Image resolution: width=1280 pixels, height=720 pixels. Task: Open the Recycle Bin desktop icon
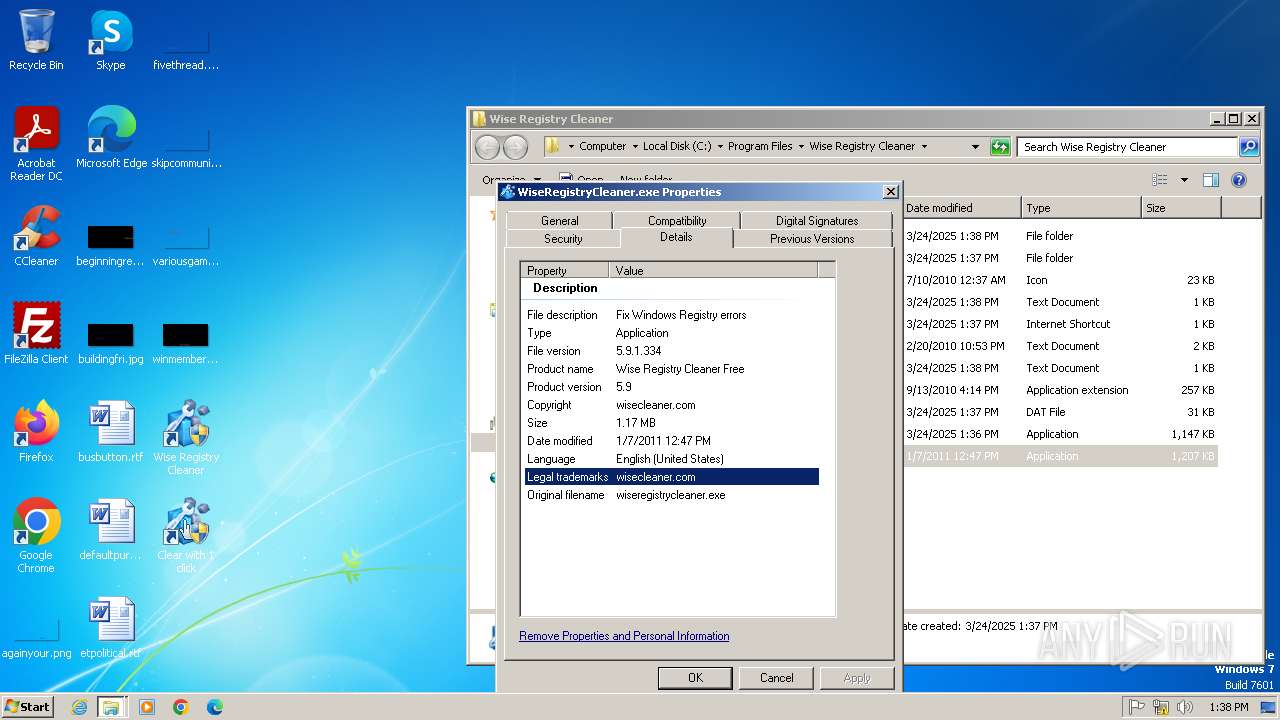point(36,40)
